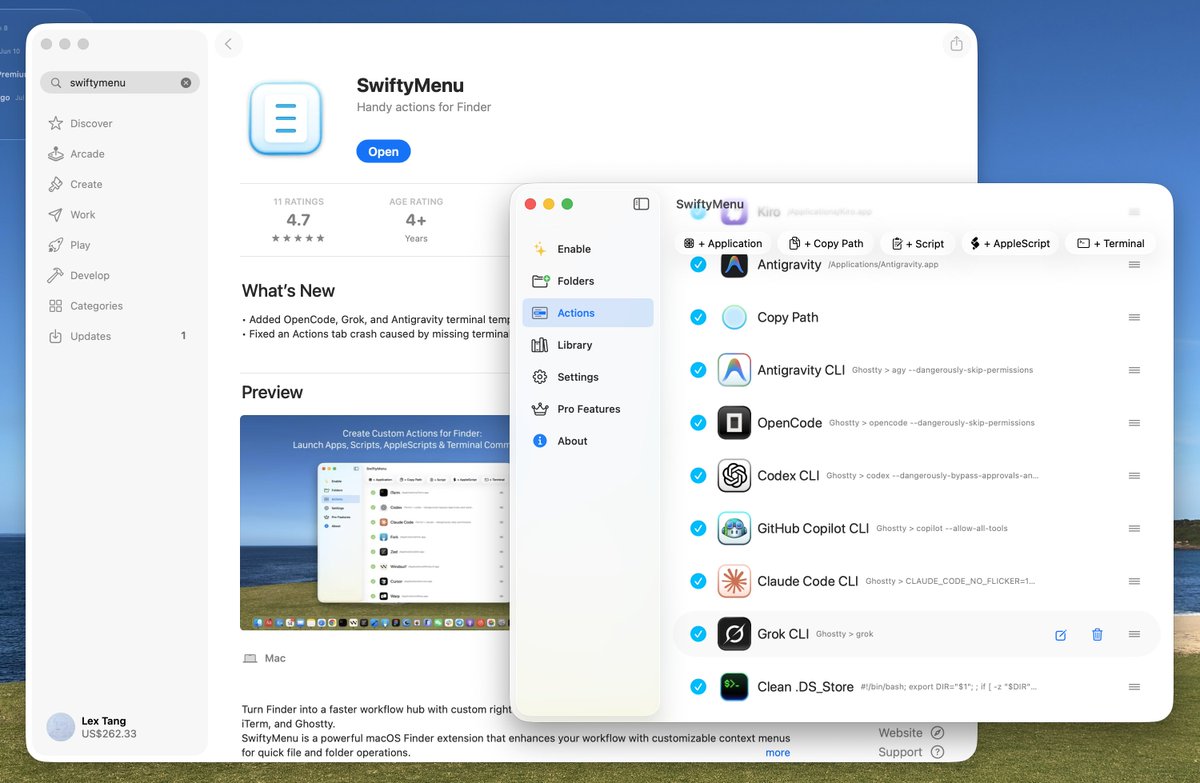Open Pro Features in SwiftyMenu
The width and height of the screenshot is (1200, 783).
pos(588,409)
